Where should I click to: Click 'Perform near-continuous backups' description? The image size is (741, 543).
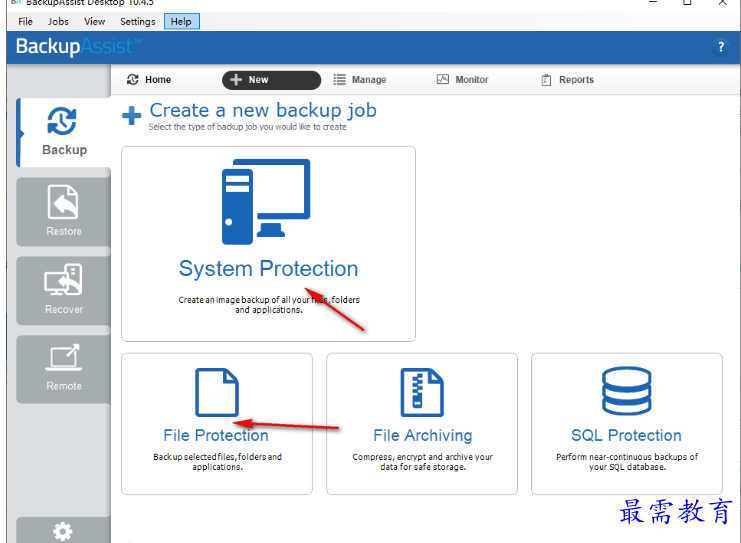pyautogui.click(x=627, y=462)
